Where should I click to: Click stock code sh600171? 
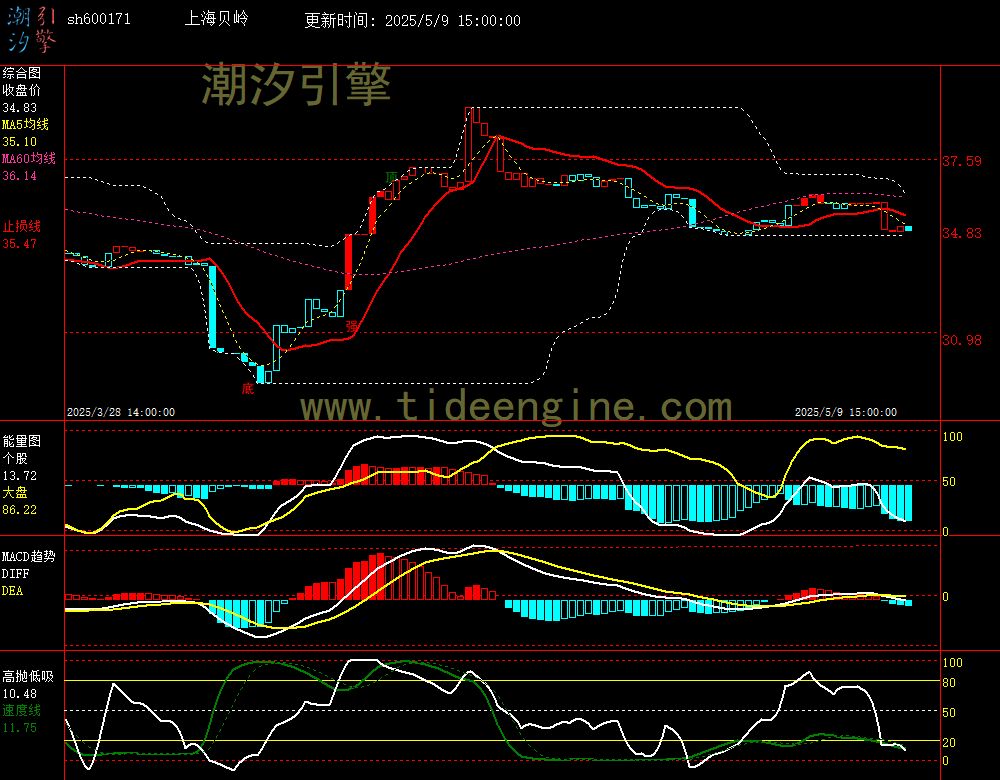[x=99, y=19]
